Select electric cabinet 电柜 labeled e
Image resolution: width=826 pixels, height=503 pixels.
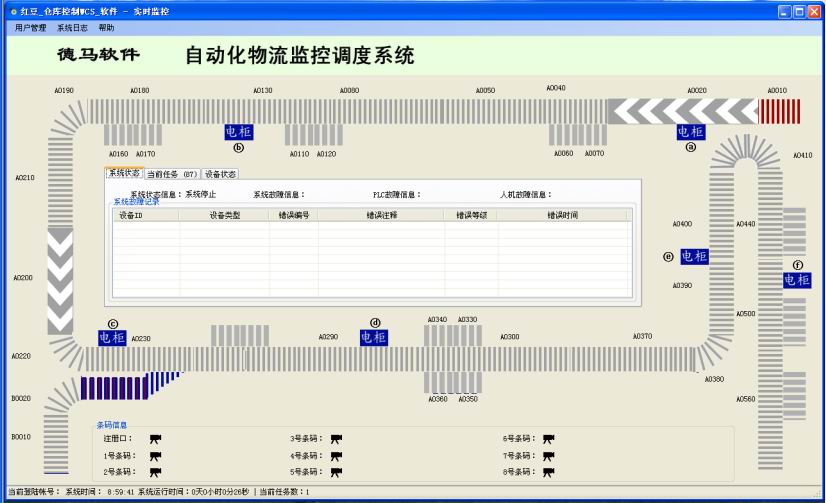coord(694,256)
